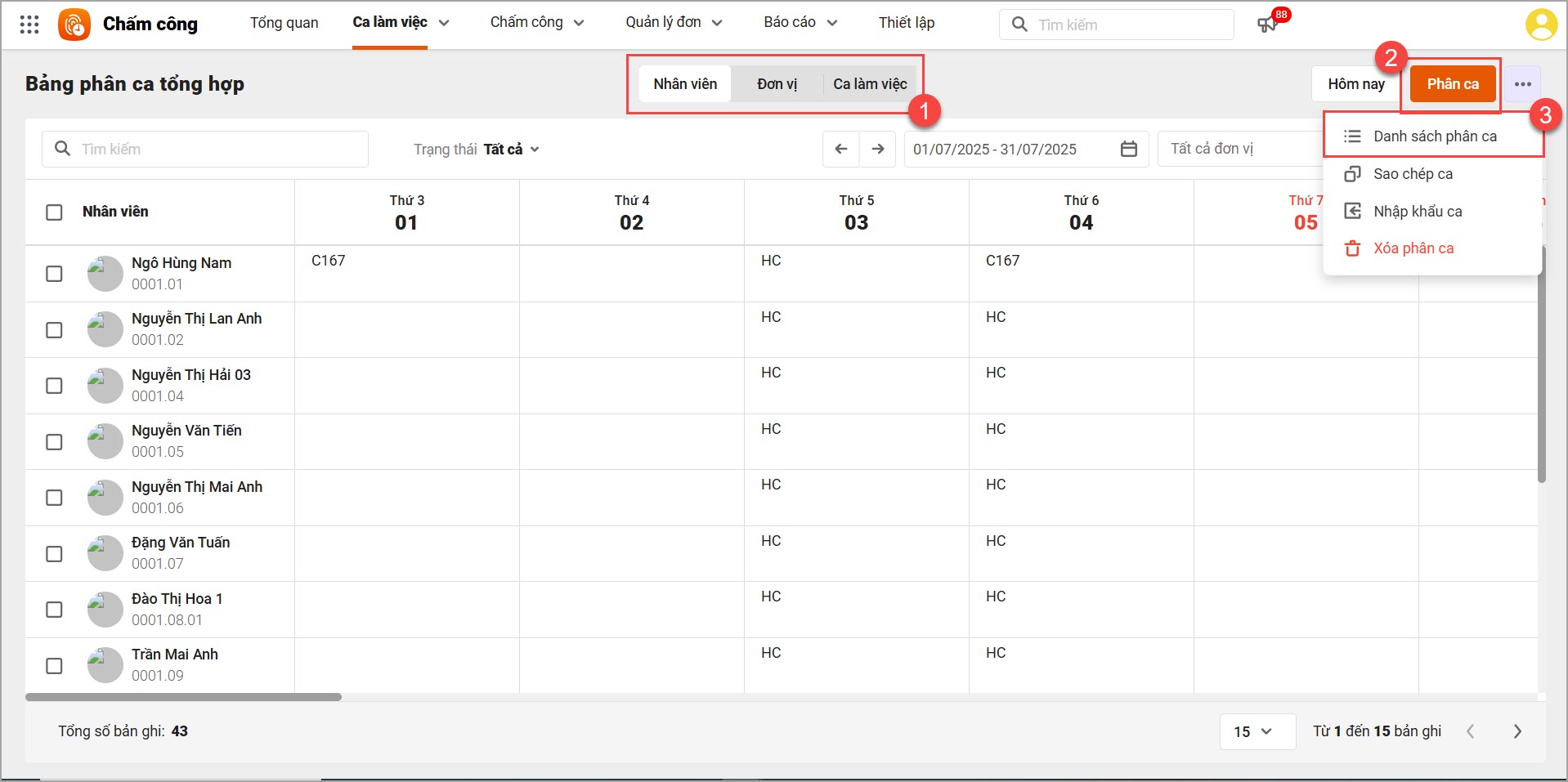Open the announcements megaphone icon

(1266, 25)
